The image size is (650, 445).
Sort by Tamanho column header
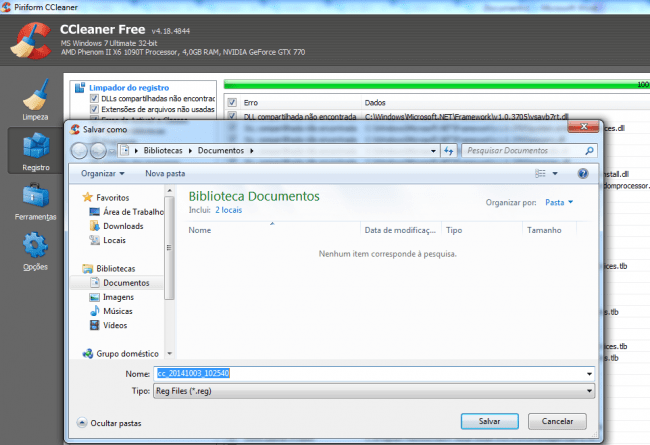tap(549, 230)
